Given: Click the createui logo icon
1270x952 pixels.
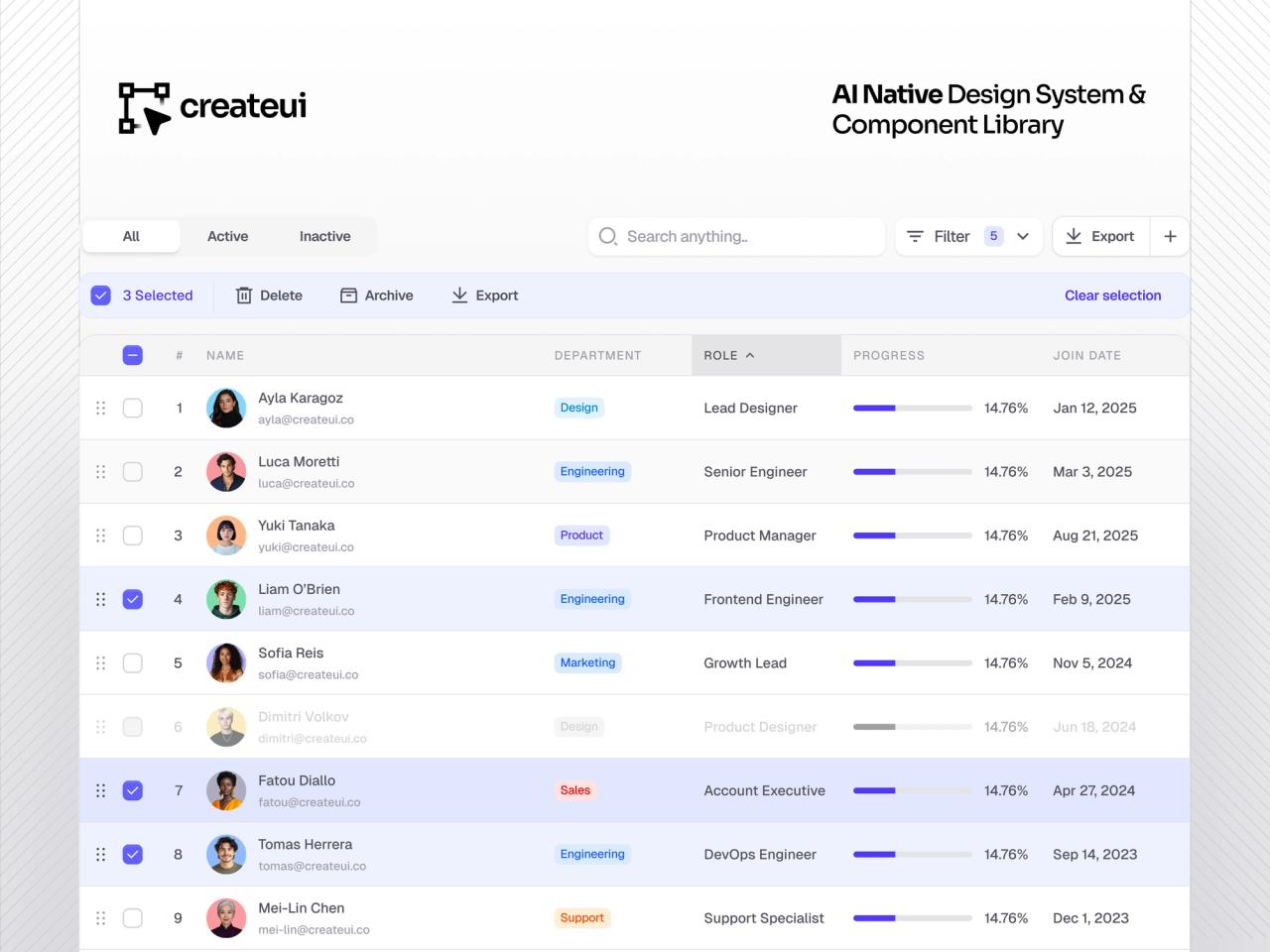Looking at the screenshot, I should coord(145,108).
